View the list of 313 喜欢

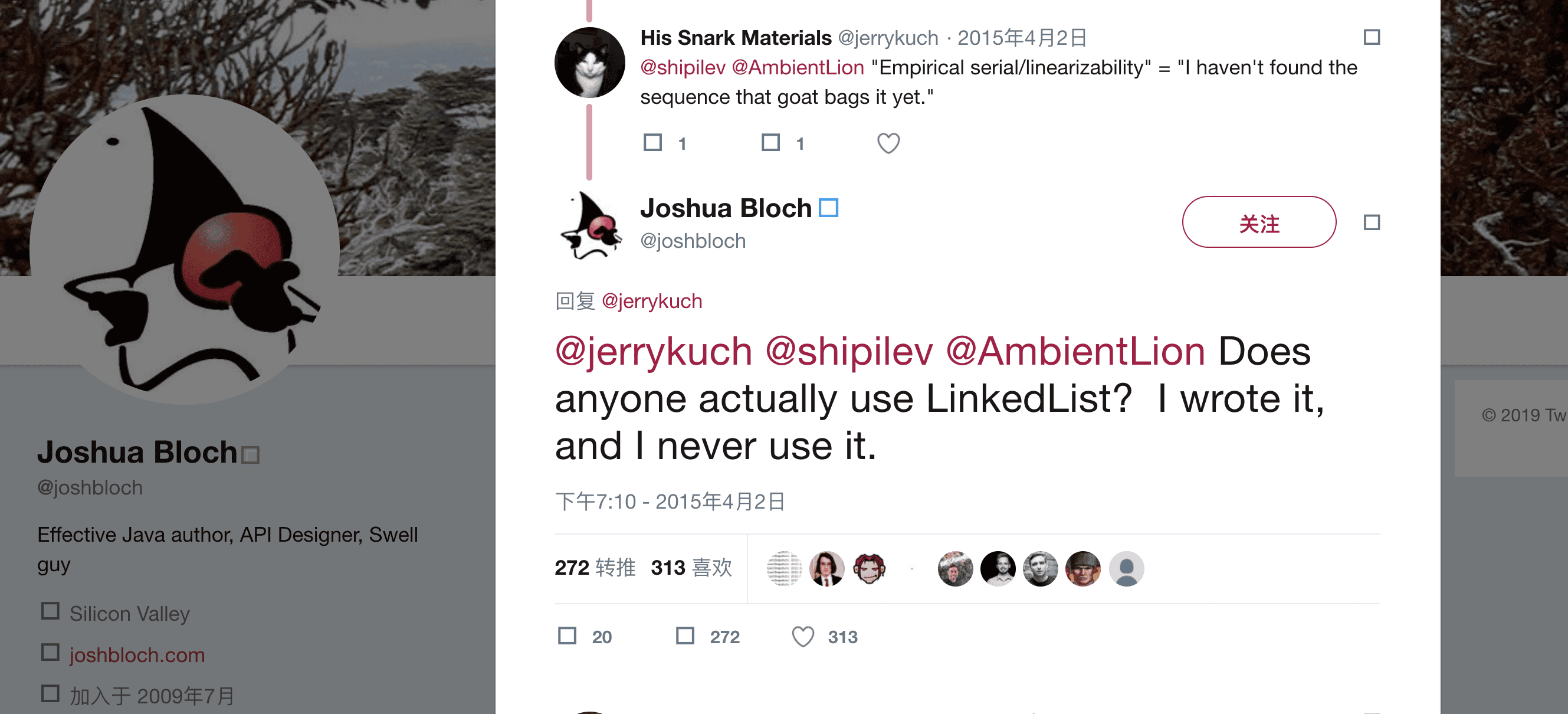[x=691, y=568]
